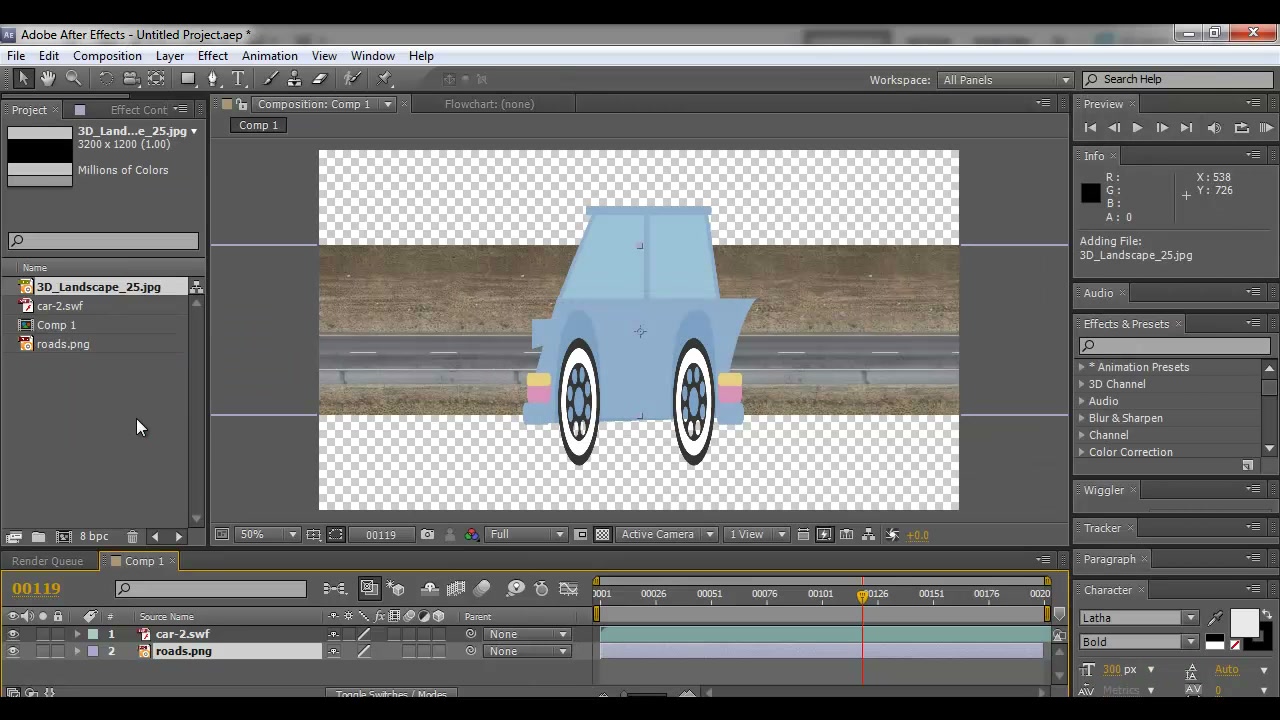The image size is (1280, 720).
Task: Click Always Preview This View icon
Action: point(222,535)
